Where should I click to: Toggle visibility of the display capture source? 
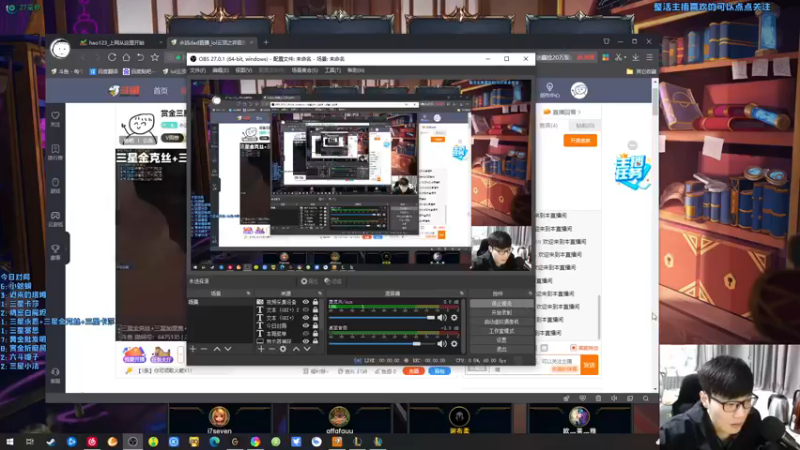(306, 341)
